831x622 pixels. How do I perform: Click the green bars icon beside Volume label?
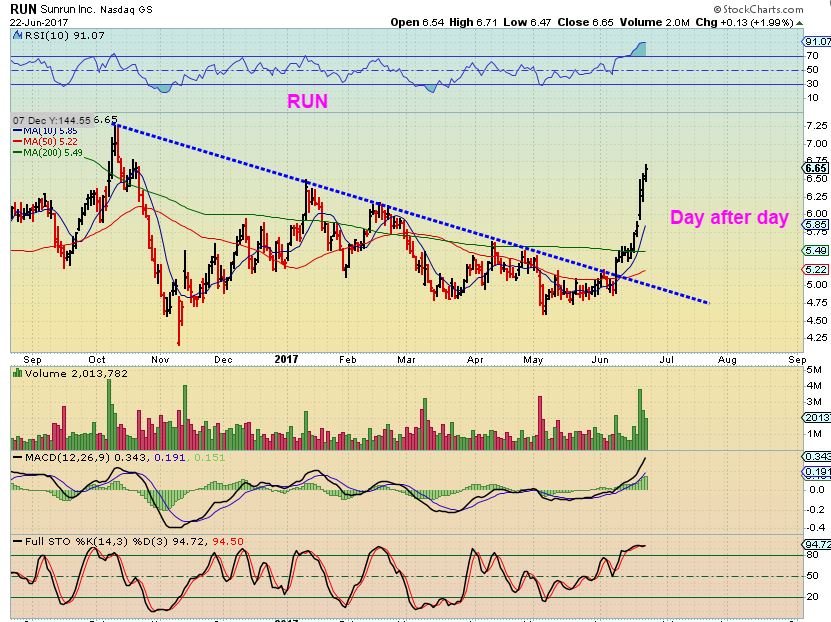pyautogui.click(x=17, y=373)
